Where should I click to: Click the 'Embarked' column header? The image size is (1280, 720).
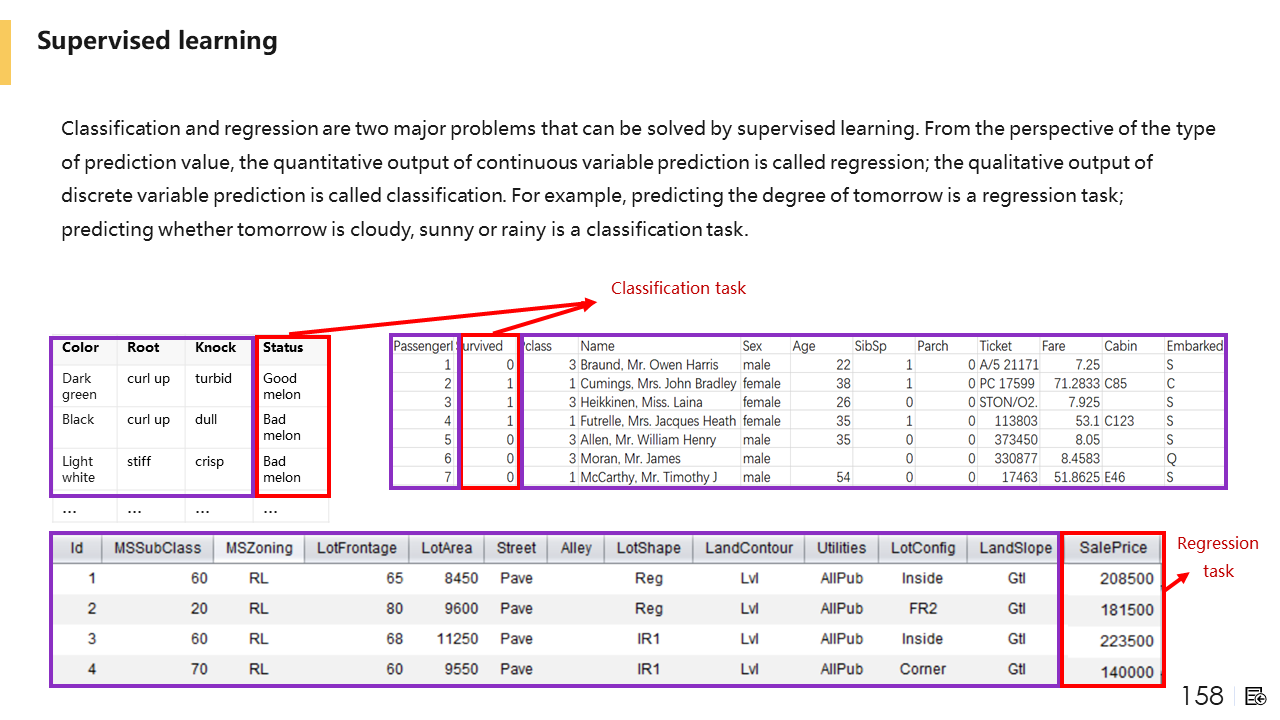click(x=1194, y=346)
